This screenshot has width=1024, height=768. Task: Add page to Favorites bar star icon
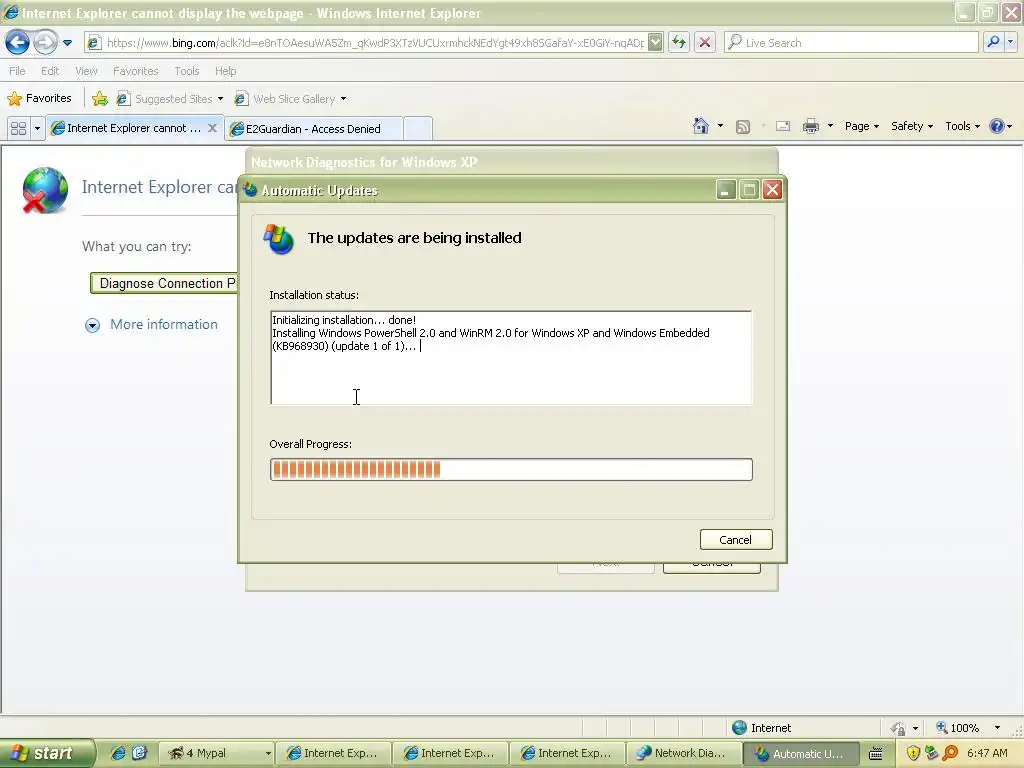(x=100, y=99)
